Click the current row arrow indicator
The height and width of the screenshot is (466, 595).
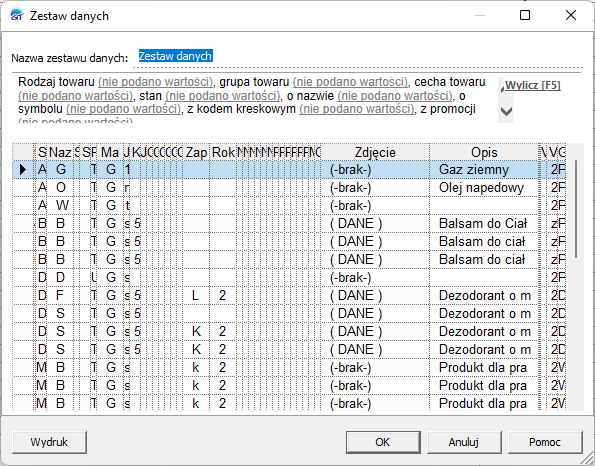tap(23, 170)
